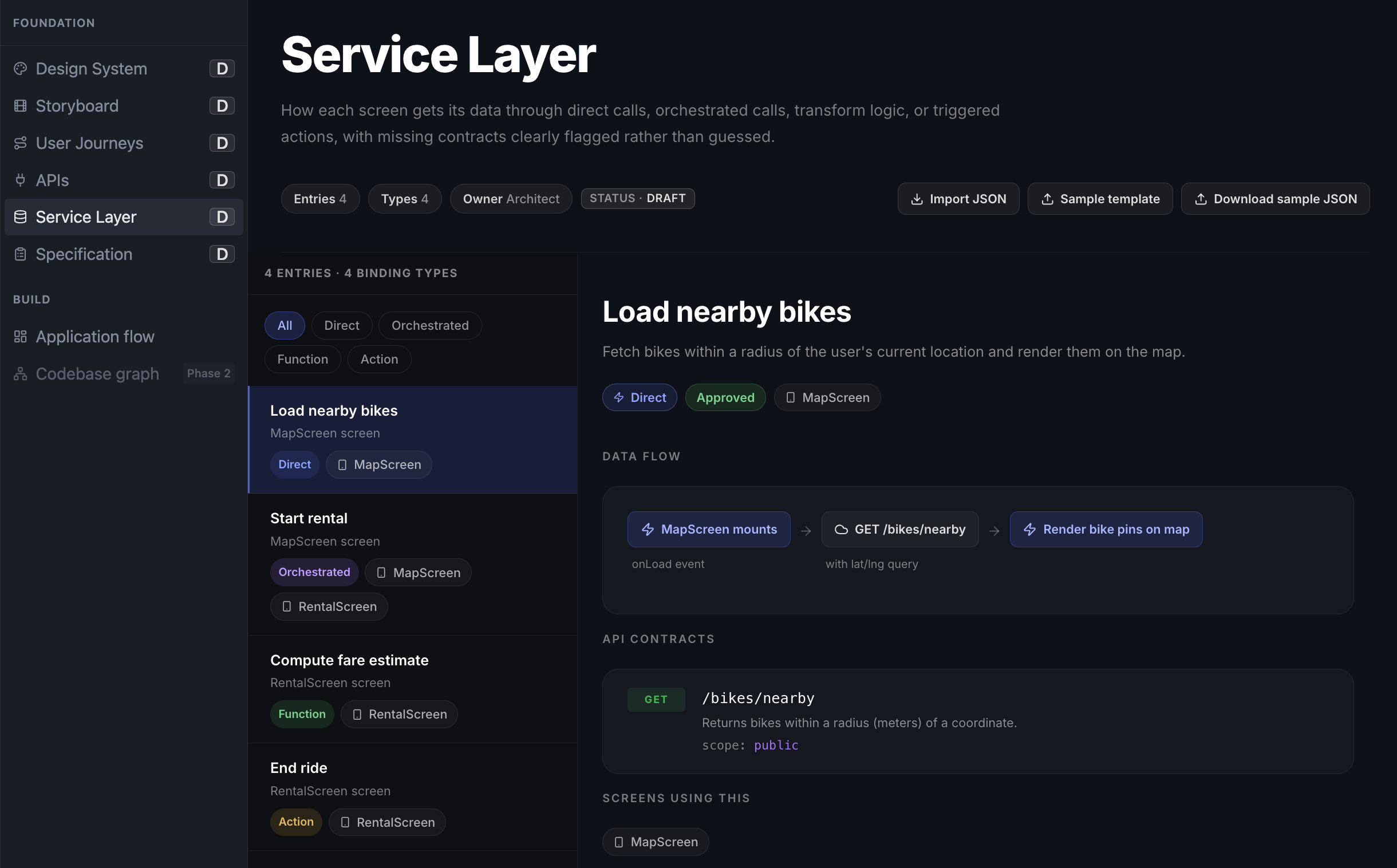Open the Sample template
The height and width of the screenshot is (868, 1397).
pyautogui.click(x=1100, y=199)
